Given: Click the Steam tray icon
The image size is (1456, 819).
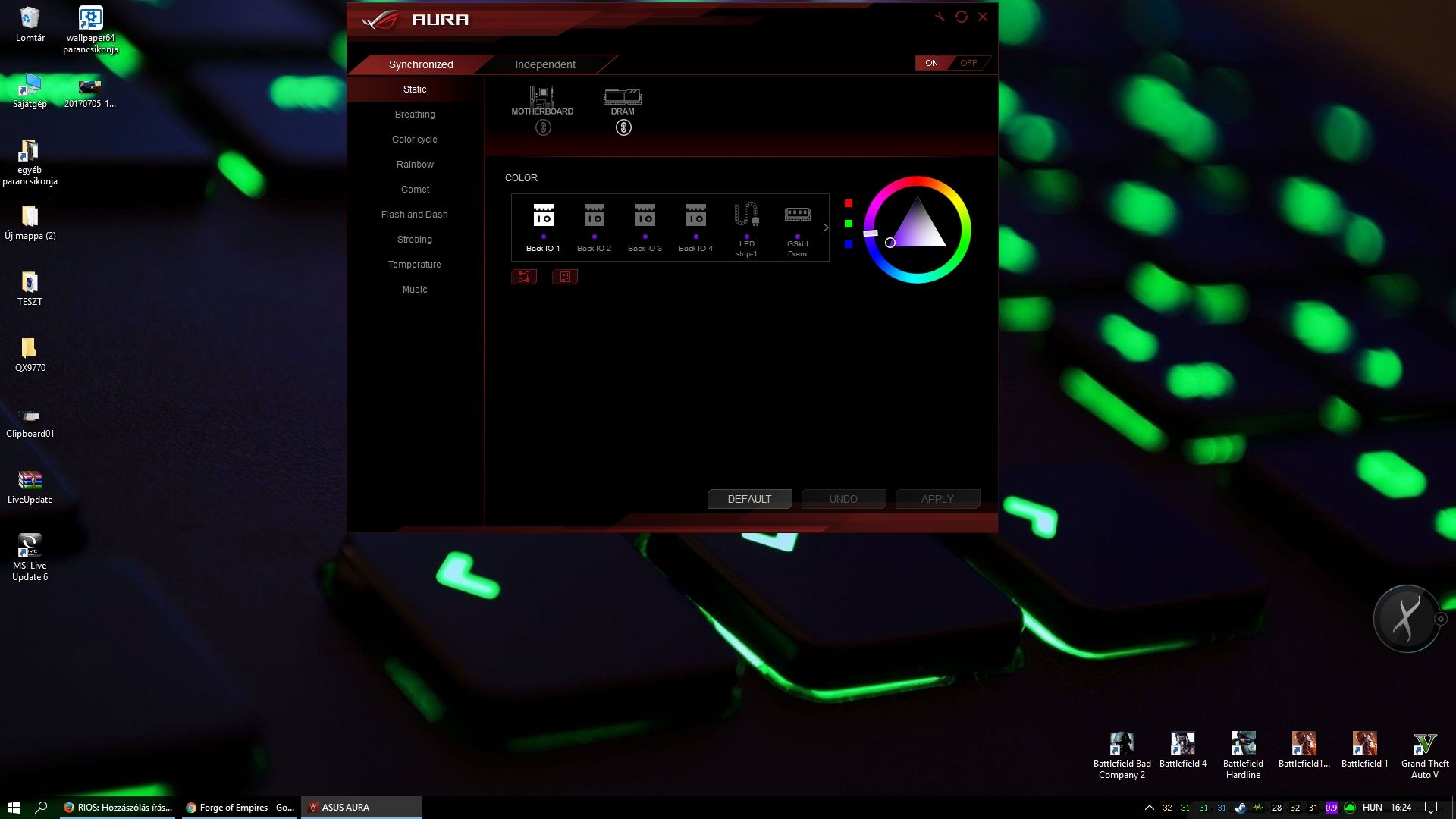Looking at the screenshot, I should (x=1240, y=808).
